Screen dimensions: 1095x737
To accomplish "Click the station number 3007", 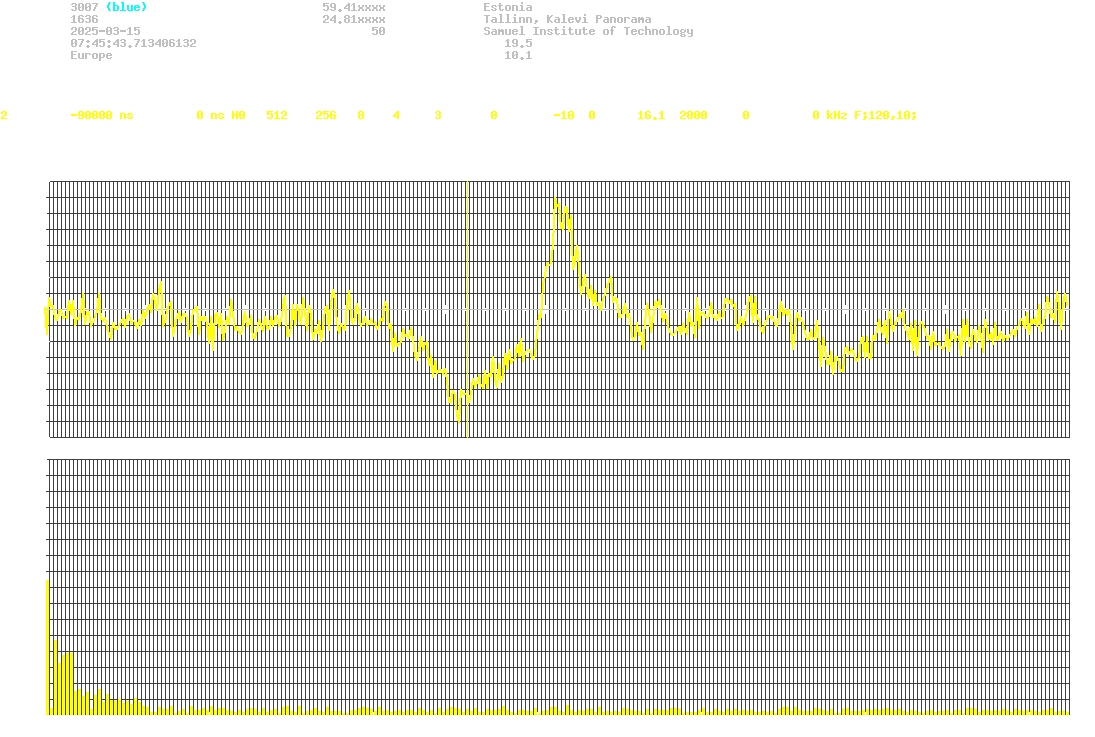I will click(x=84, y=7).
